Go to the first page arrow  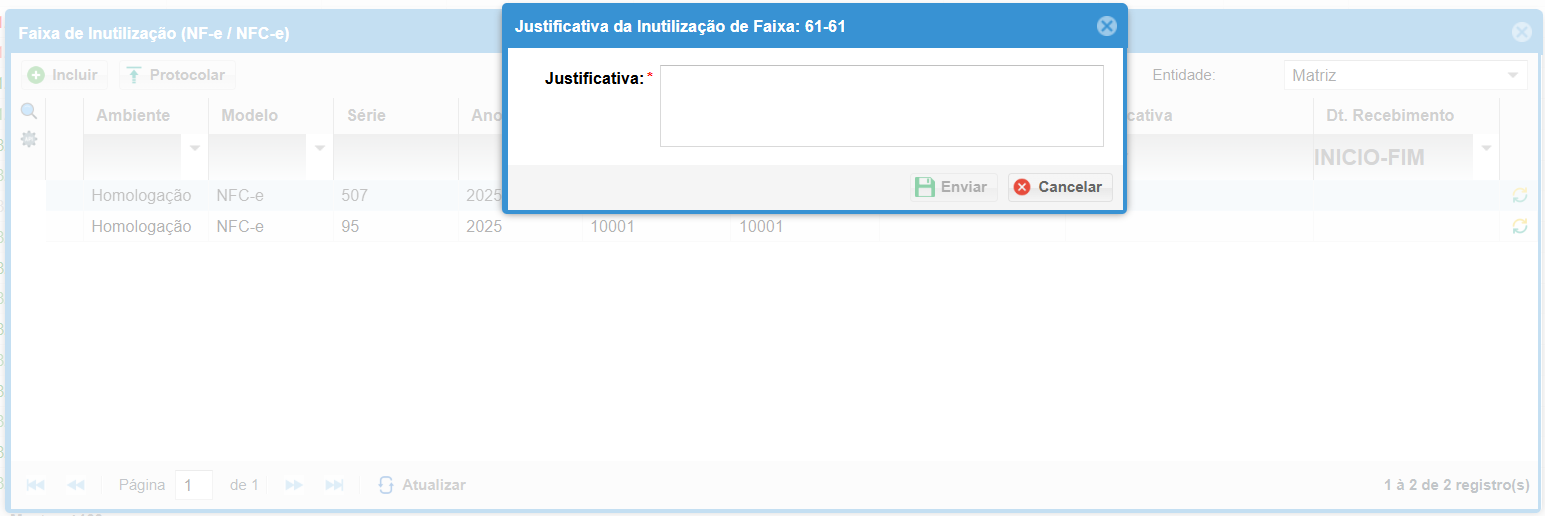35,485
